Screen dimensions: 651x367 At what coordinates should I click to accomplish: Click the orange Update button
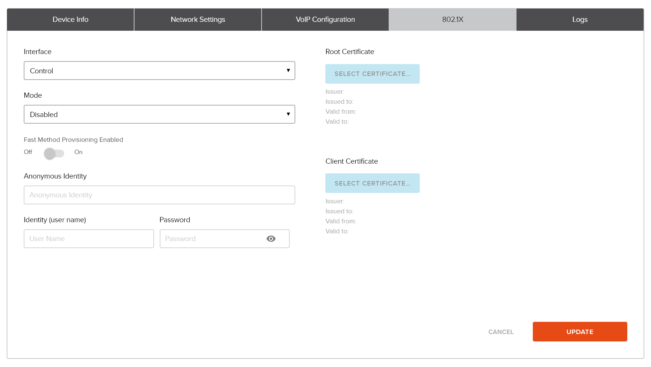click(x=580, y=332)
